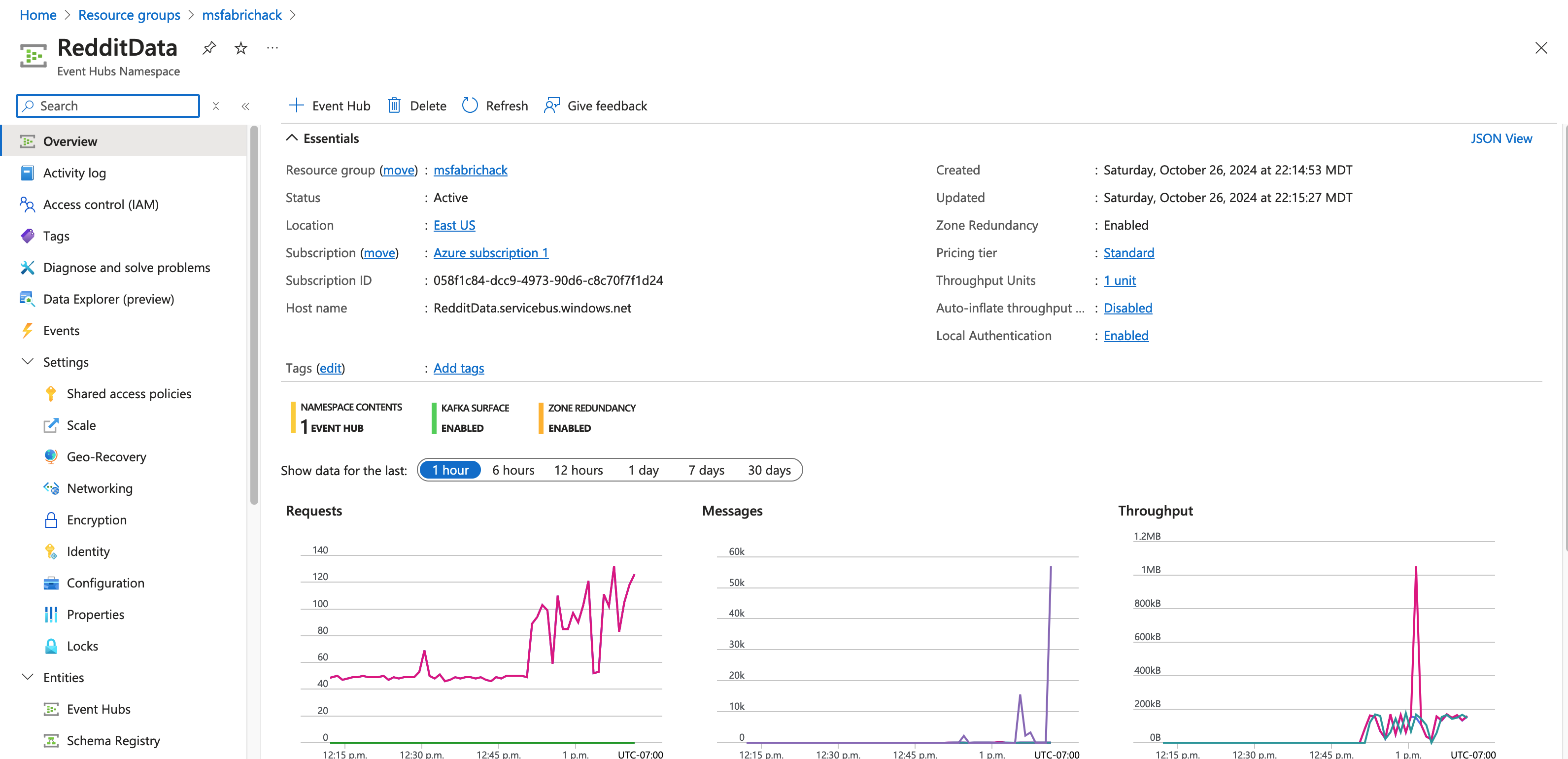Collapse the Settings menu group
Screen dimensions: 1568x759
28,362
